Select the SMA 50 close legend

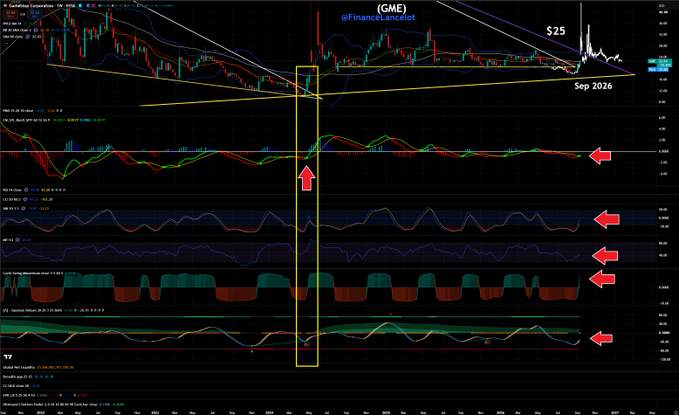click(x=13, y=37)
